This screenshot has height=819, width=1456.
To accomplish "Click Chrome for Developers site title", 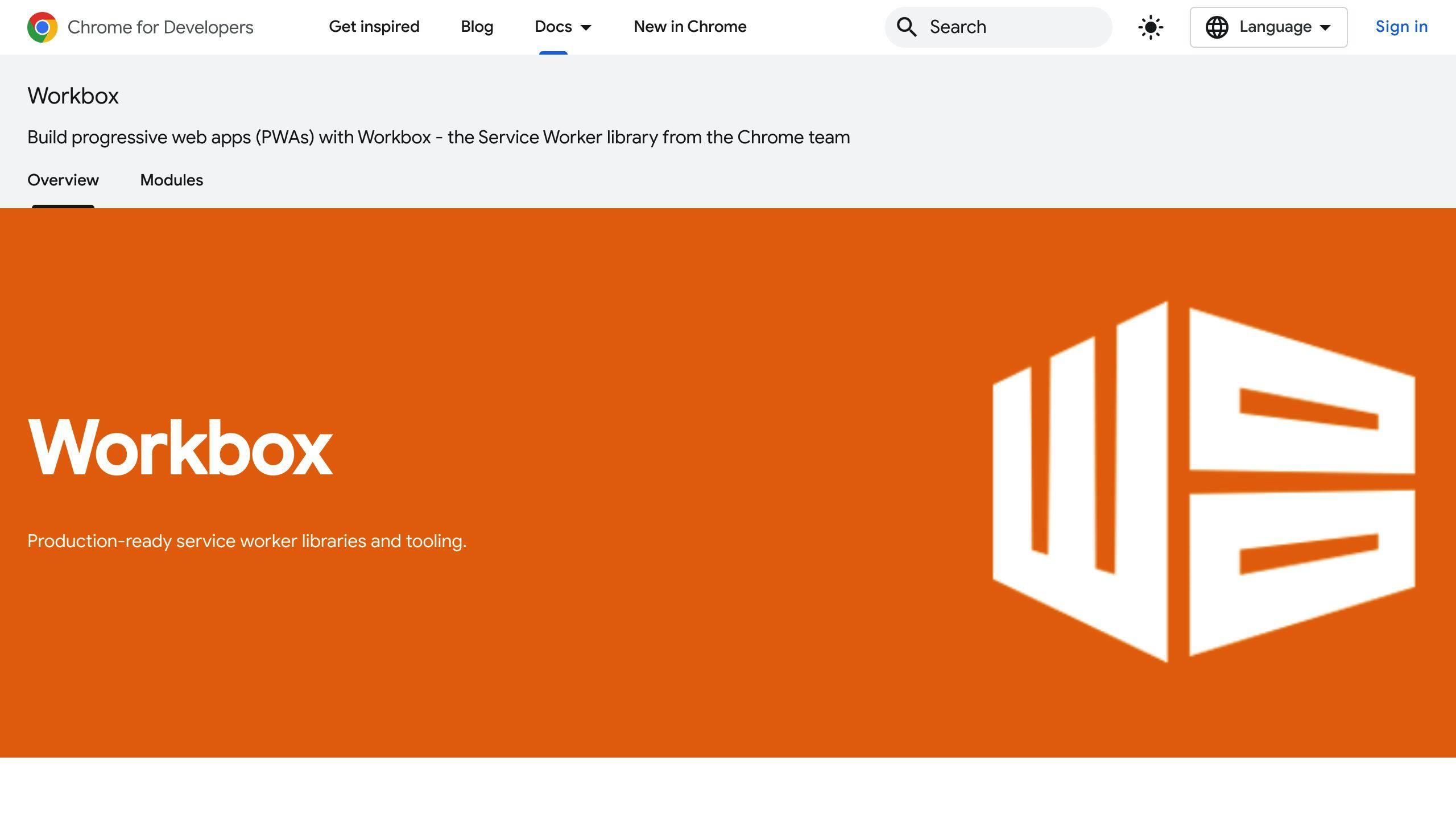I will click(160, 27).
